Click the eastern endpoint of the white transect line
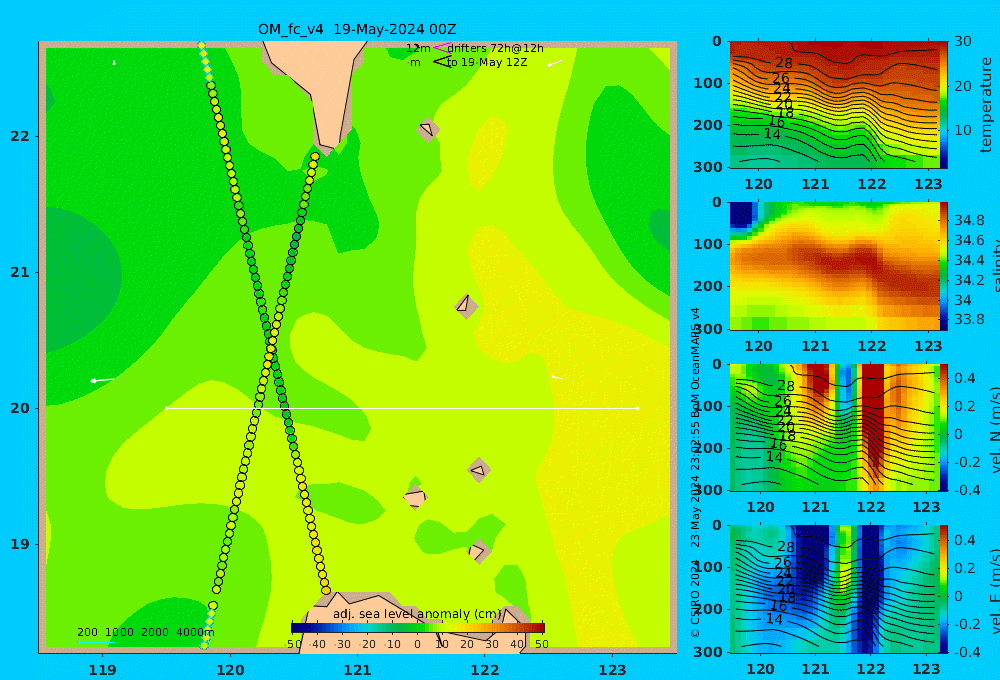The height and width of the screenshot is (680, 1000). tap(638, 408)
